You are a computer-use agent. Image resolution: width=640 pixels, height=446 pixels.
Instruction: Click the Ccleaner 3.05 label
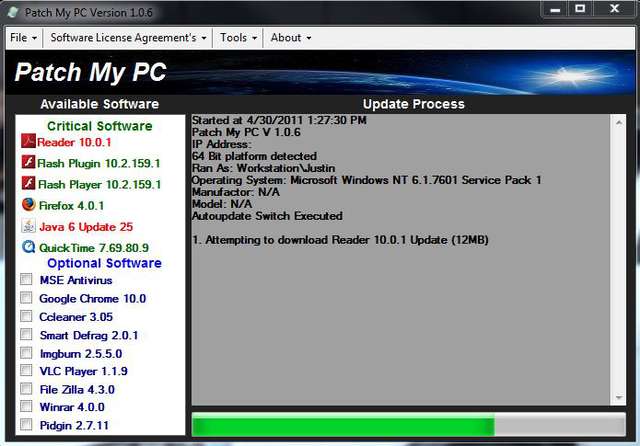click(x=76, y=317)
